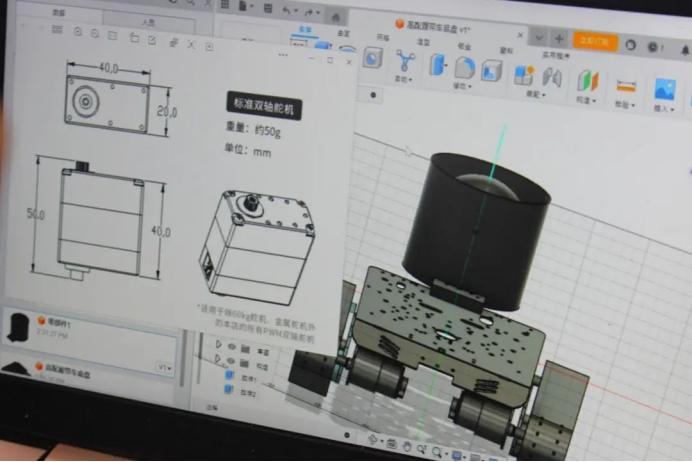This screenshot has width=692, height=462.
Task: Select the shell tool icon in ribbon
Action: pyautogui.click(x=491, y=71)
